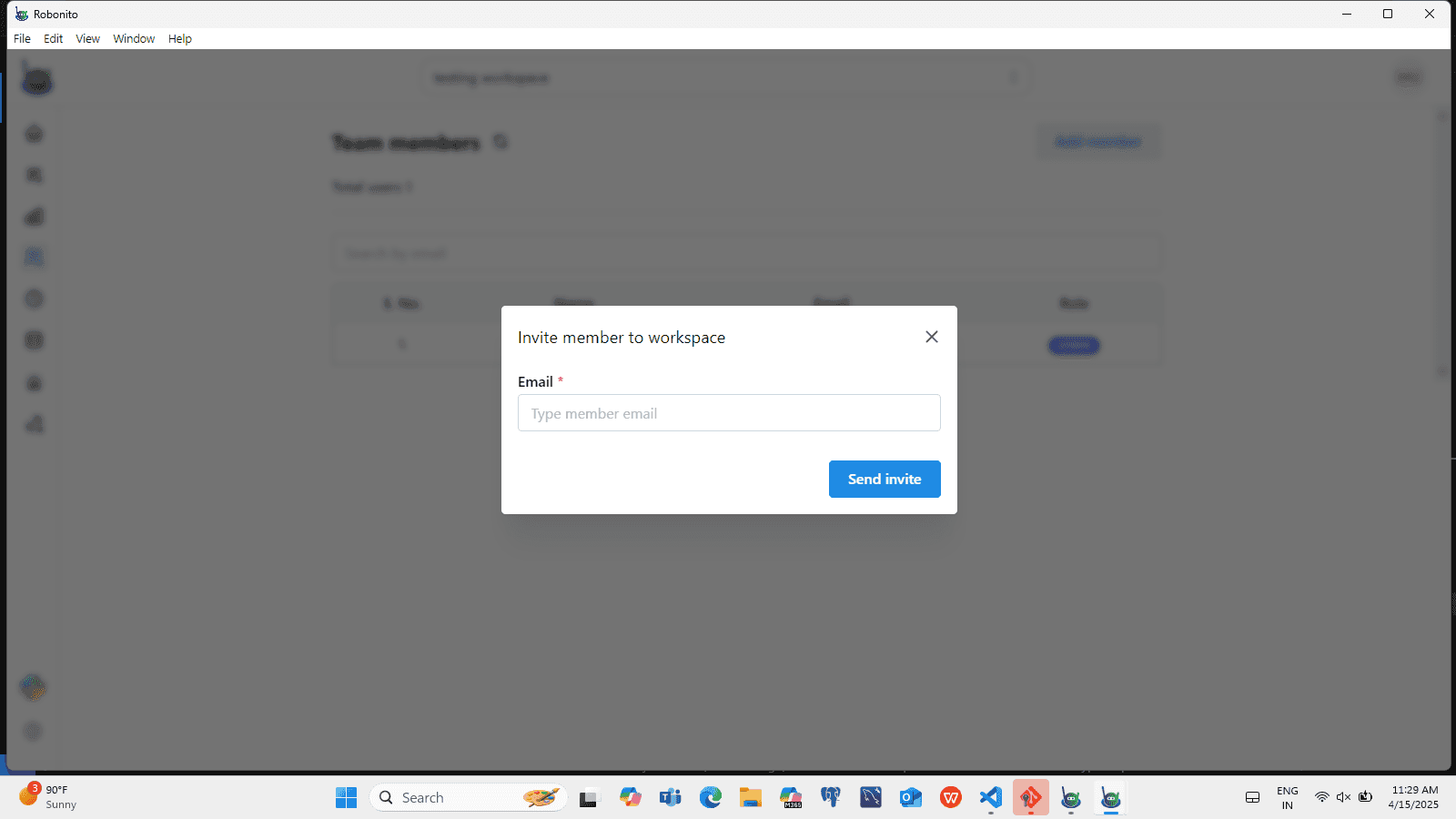Launch Microsoft Teams from taskbar

point(671,798)
